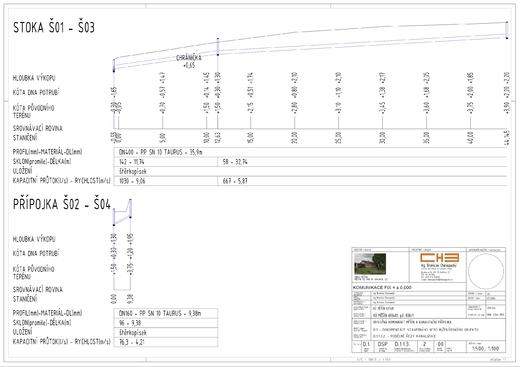Select the capacity cell 1030 - 9,06

click(x=166, y=181)
